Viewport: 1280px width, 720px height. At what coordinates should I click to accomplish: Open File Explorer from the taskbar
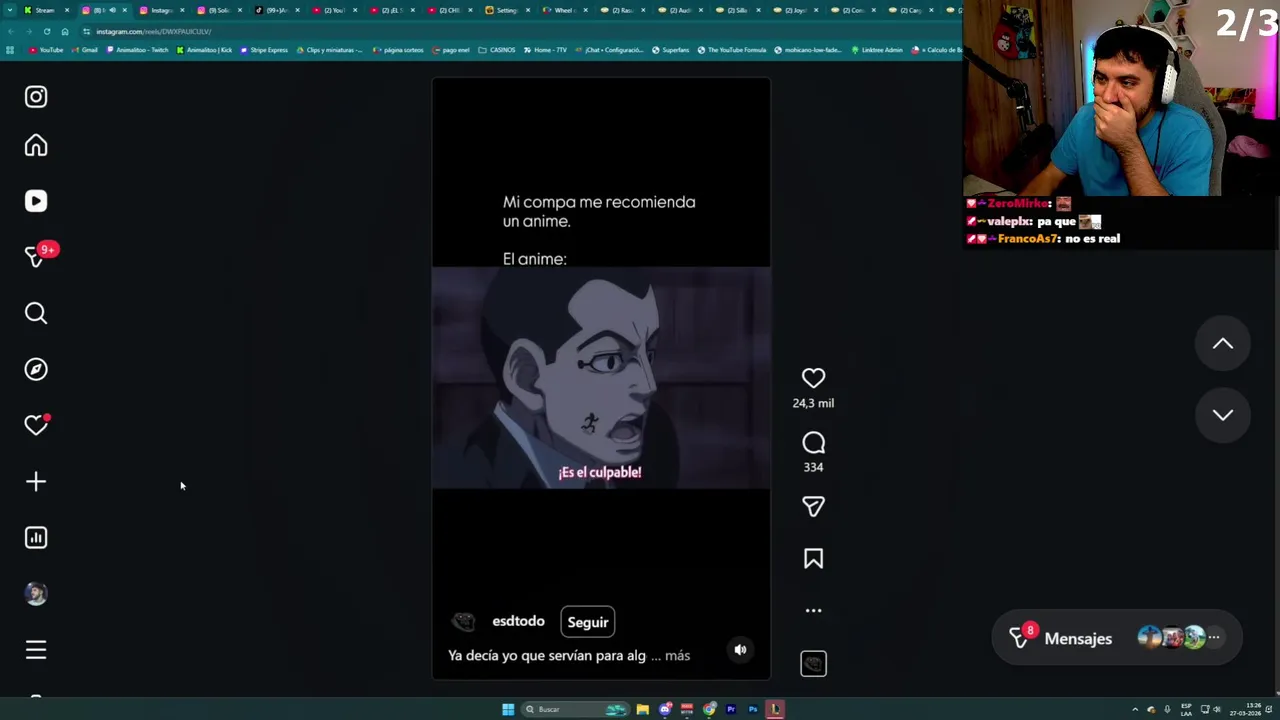(642, 709)
